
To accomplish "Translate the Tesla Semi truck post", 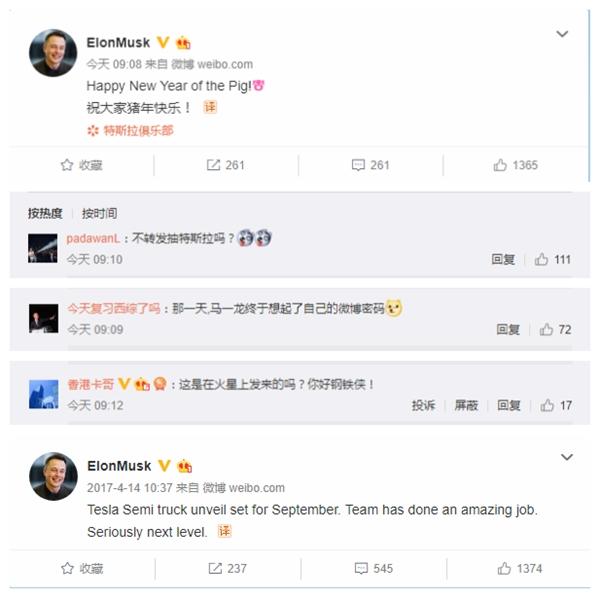I will [x=225, y=531].
